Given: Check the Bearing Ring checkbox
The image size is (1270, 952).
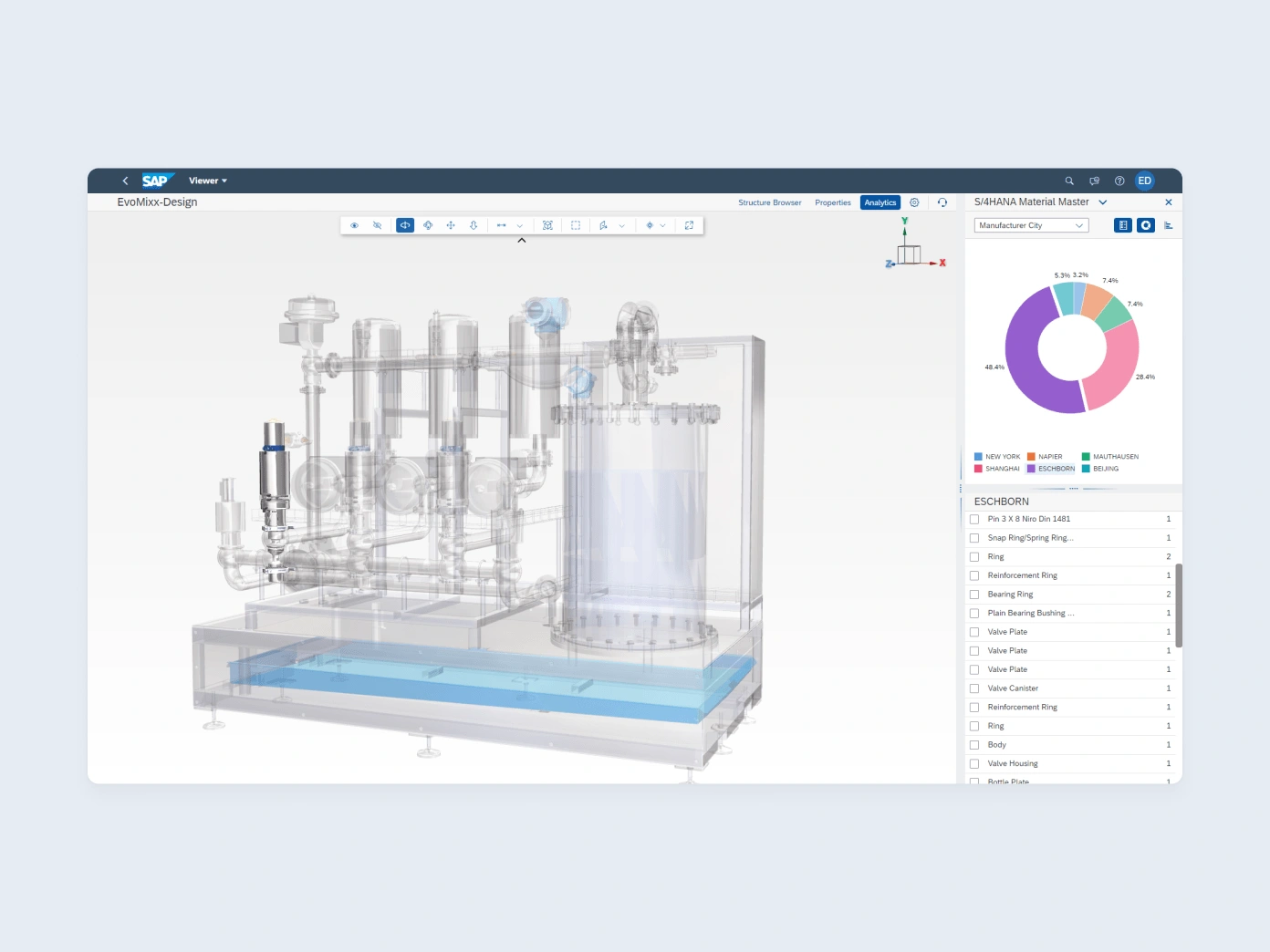Looking at the screenshot, I should (974, 595).
